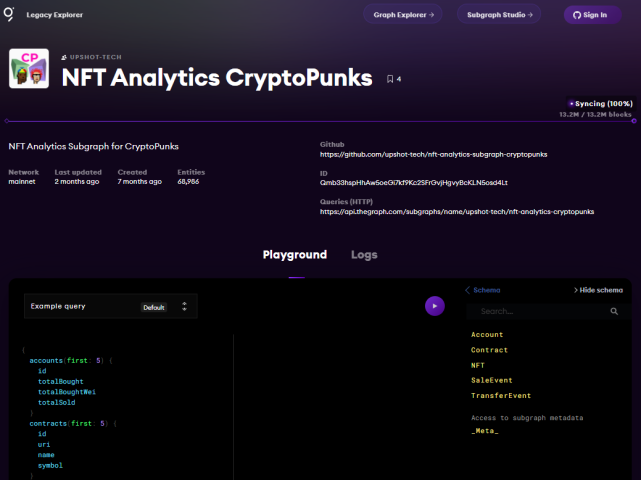Open the SaleEvent schema entity

(x=491, y=381)
